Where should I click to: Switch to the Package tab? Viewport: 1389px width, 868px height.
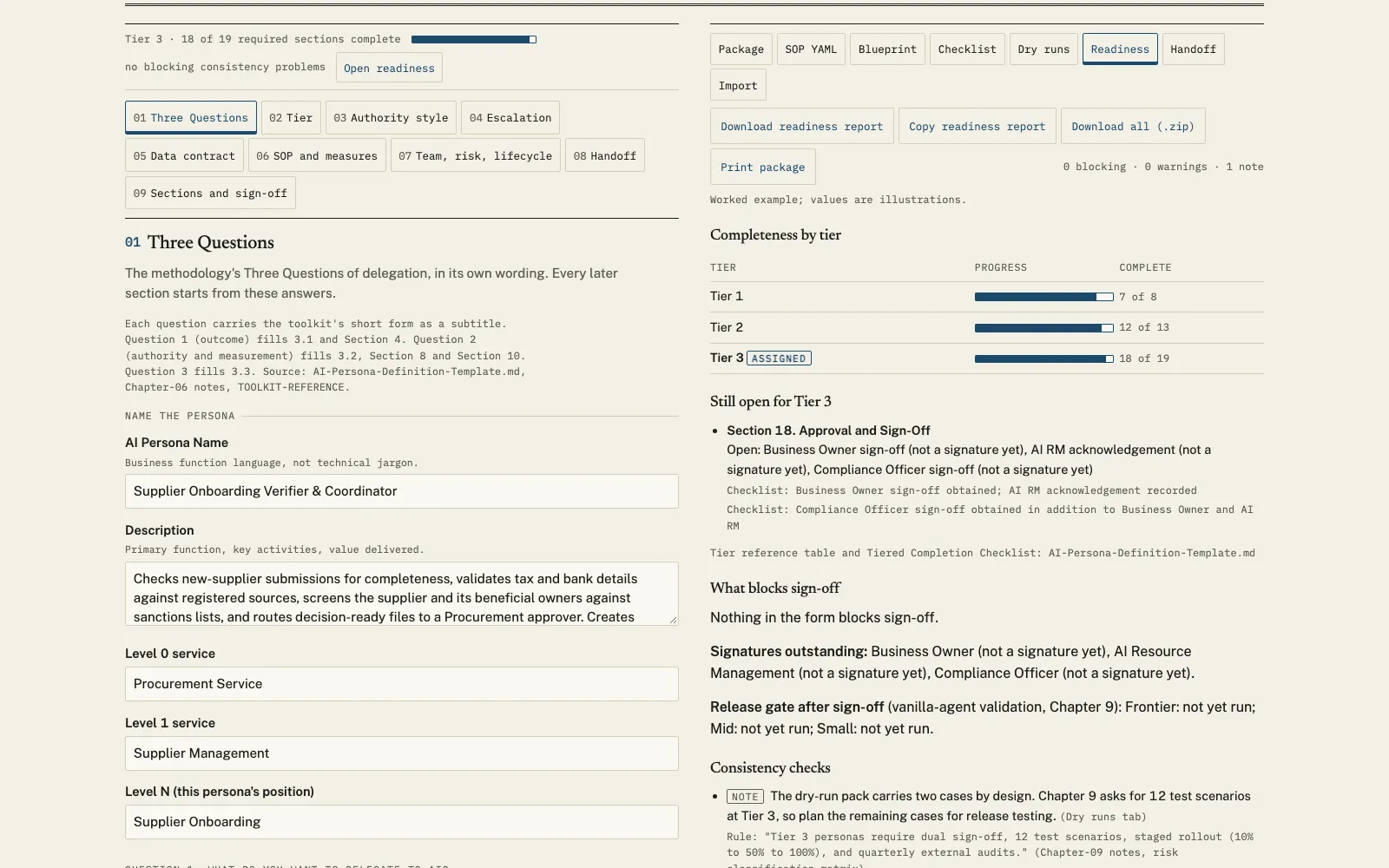[x=741, y=49]
